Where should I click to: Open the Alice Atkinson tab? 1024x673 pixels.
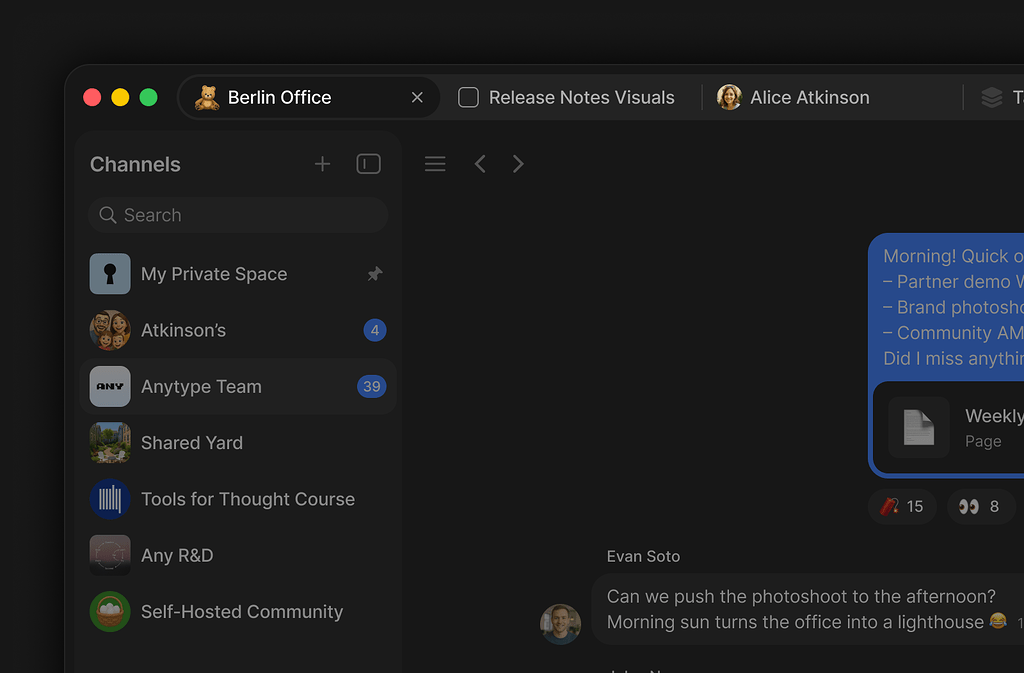(794, 98)
